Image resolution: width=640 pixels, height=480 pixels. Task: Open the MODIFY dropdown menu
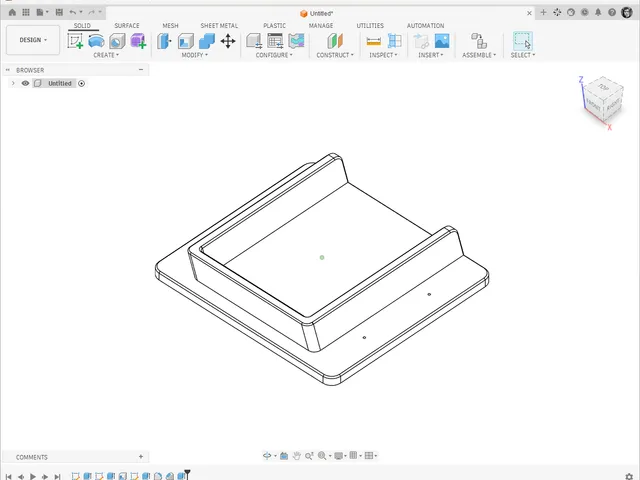click(195, 55)
